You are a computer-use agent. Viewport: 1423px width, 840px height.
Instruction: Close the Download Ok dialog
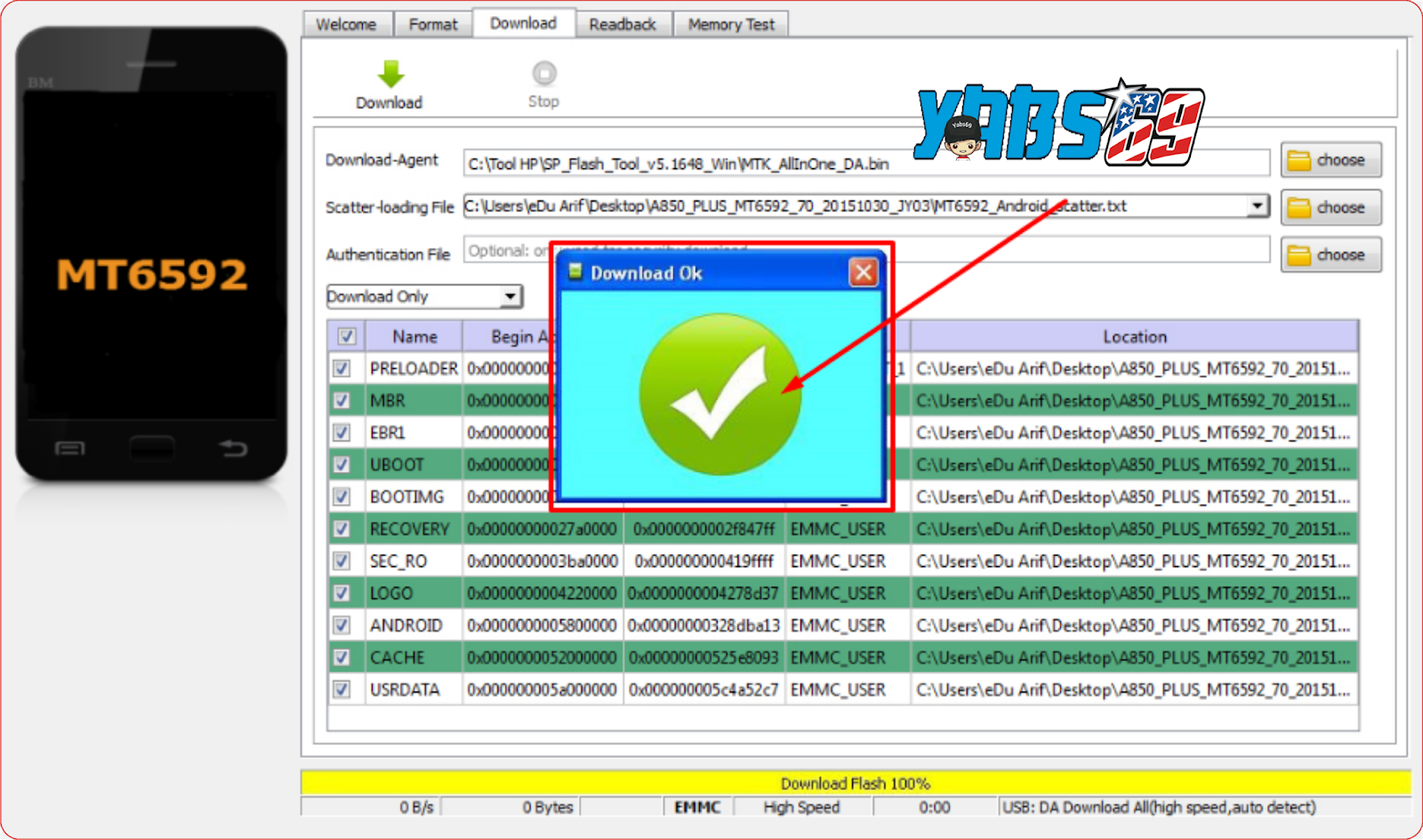click(x=863, y=273)
